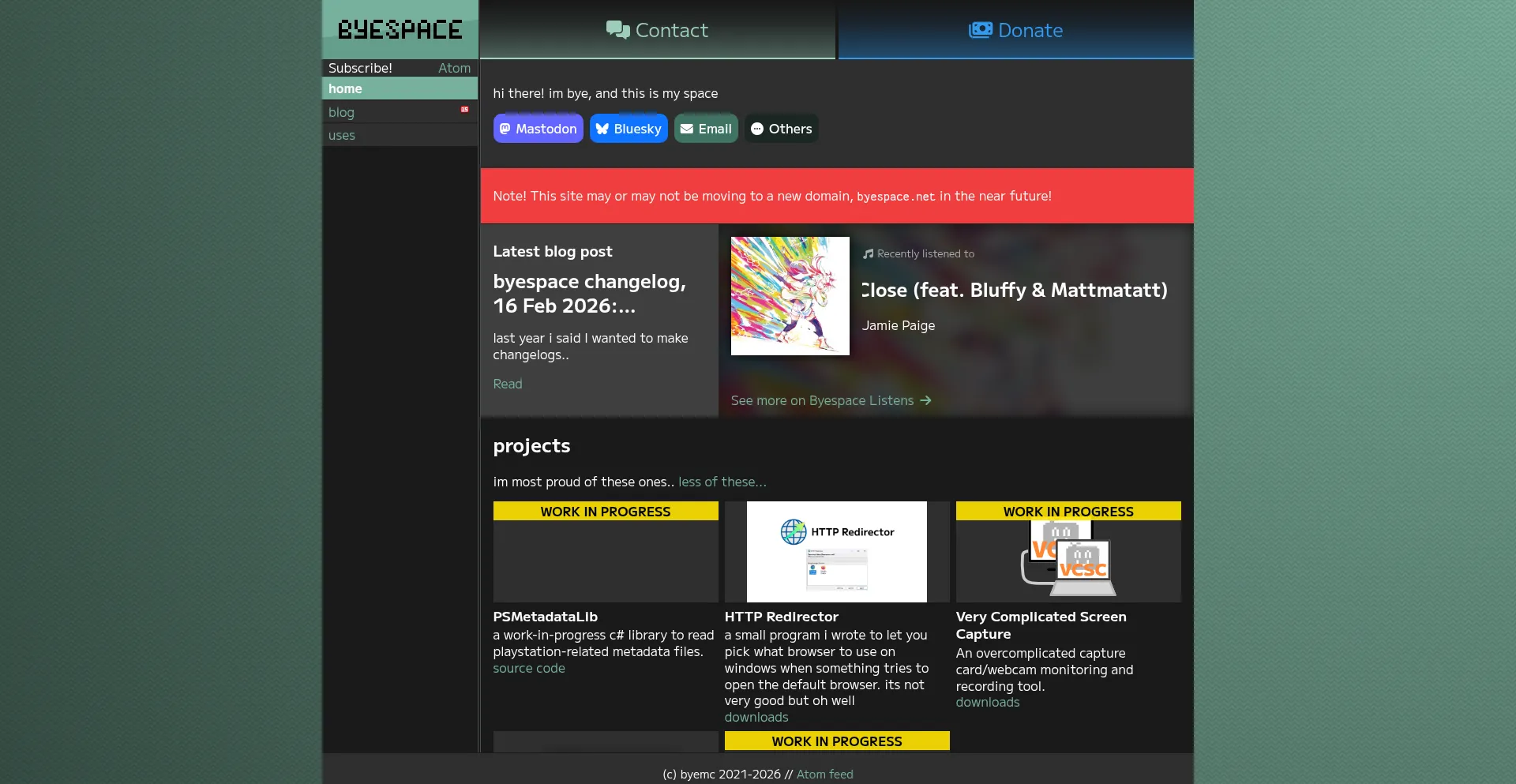The image size is (1516, 784).
Task: Click the Contact chat bubbles icon
Action: 617,30
